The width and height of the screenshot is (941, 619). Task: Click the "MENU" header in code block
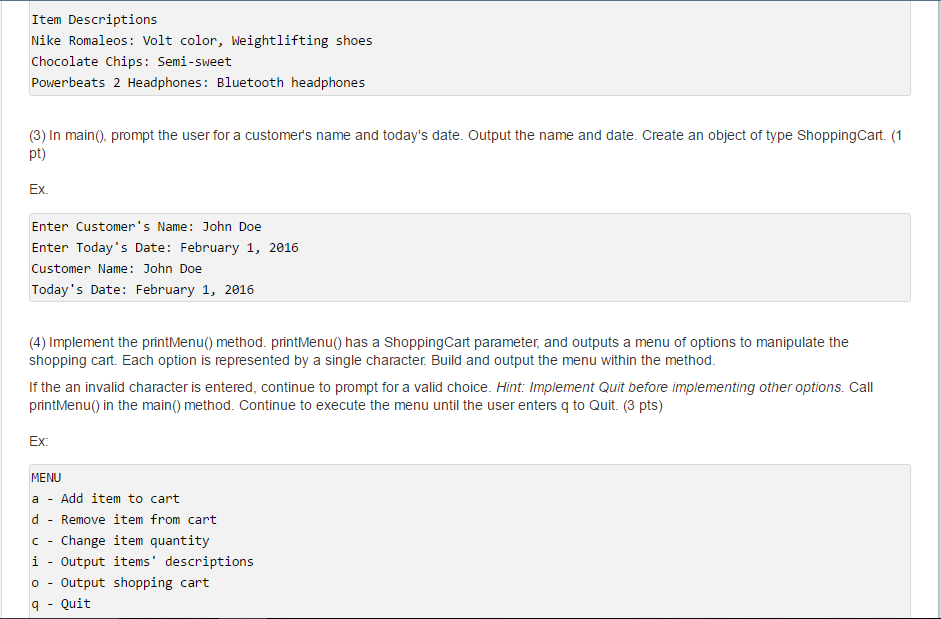coord(46,478)
